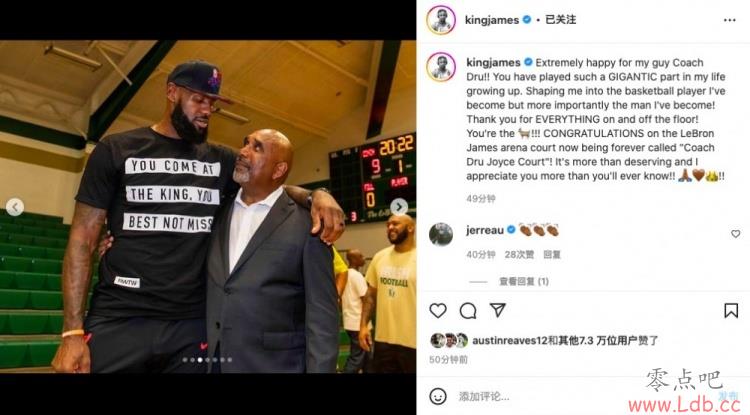Like jerreau's comment heart
750x415 pixels.
click(x=735, y=234)
